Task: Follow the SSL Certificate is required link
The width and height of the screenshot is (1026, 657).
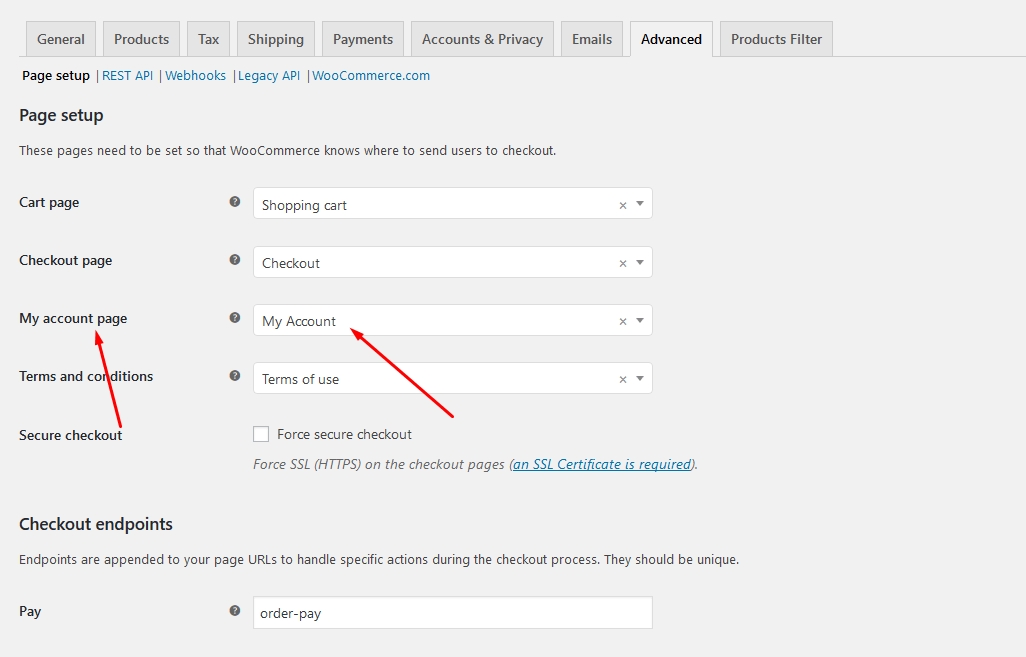Action: pos(602,464)
